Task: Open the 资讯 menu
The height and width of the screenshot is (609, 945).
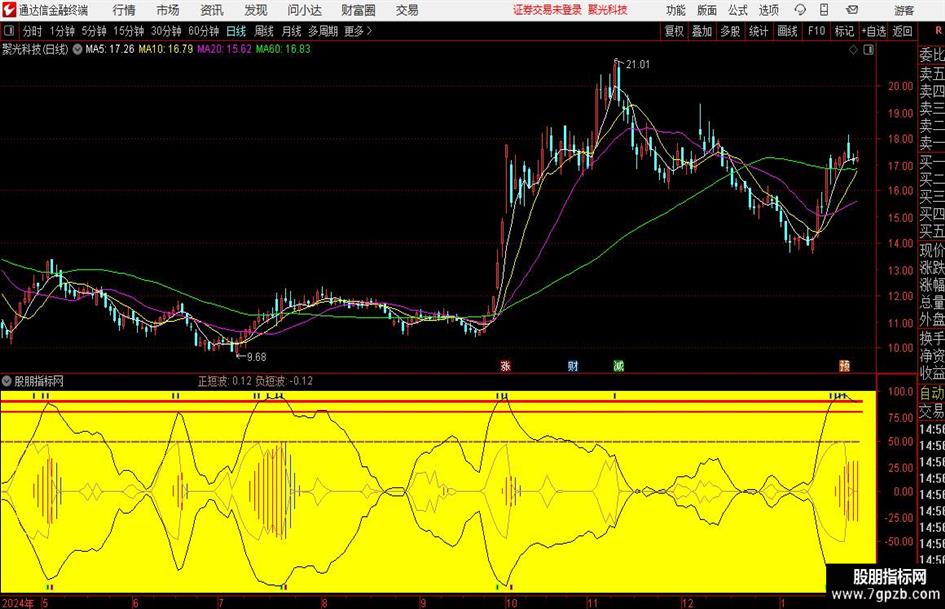Action: pyautogui.click(x=212, y=10)
